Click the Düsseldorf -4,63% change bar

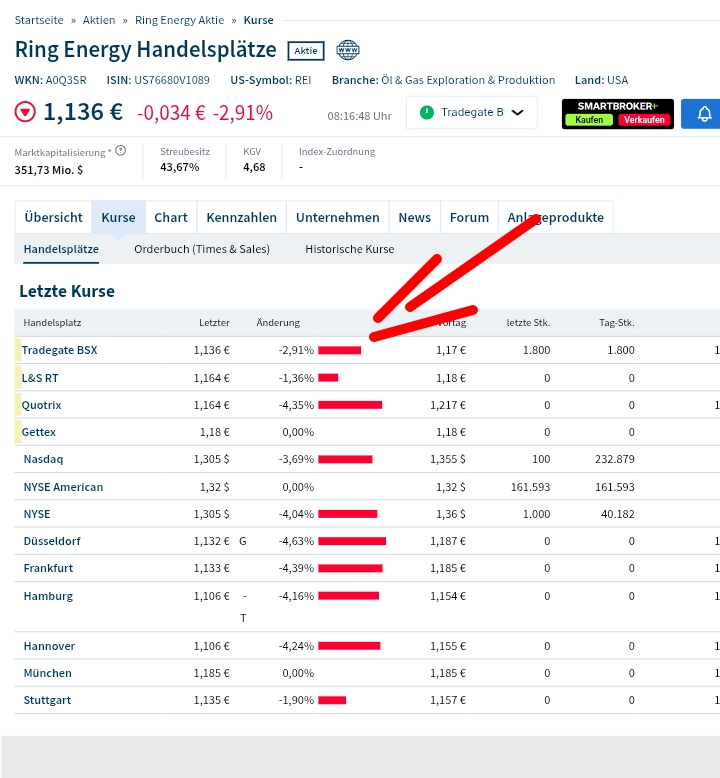[352, 541]
